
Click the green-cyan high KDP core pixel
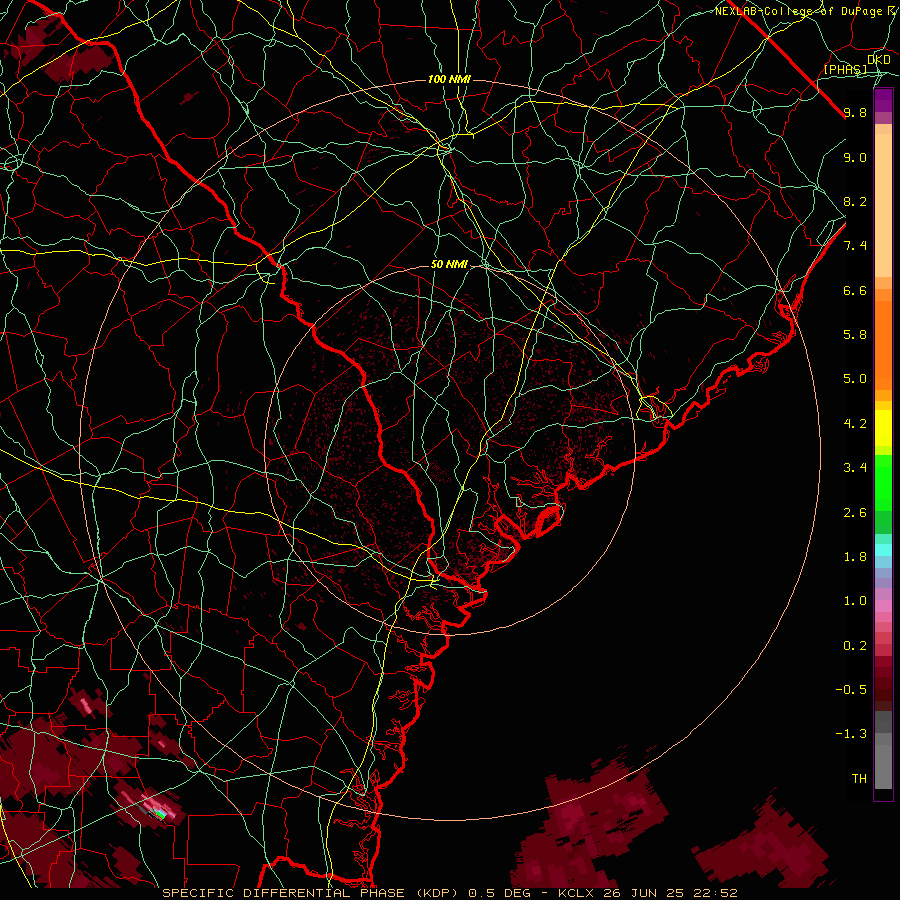(x=161, y=813)
